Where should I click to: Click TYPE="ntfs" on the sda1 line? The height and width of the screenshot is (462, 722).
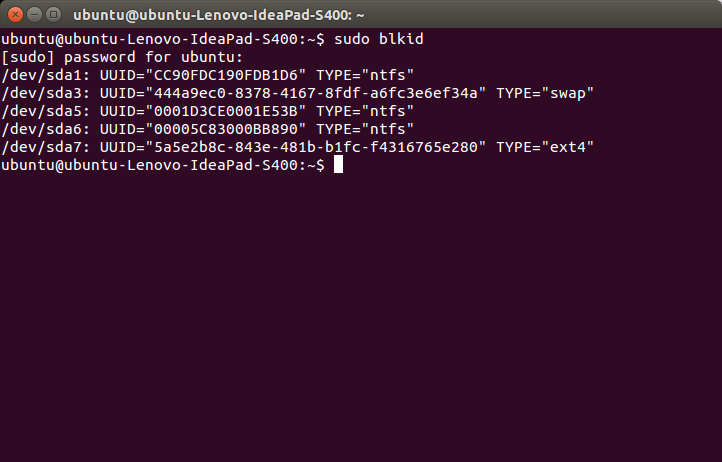click(x=364, y=74)
